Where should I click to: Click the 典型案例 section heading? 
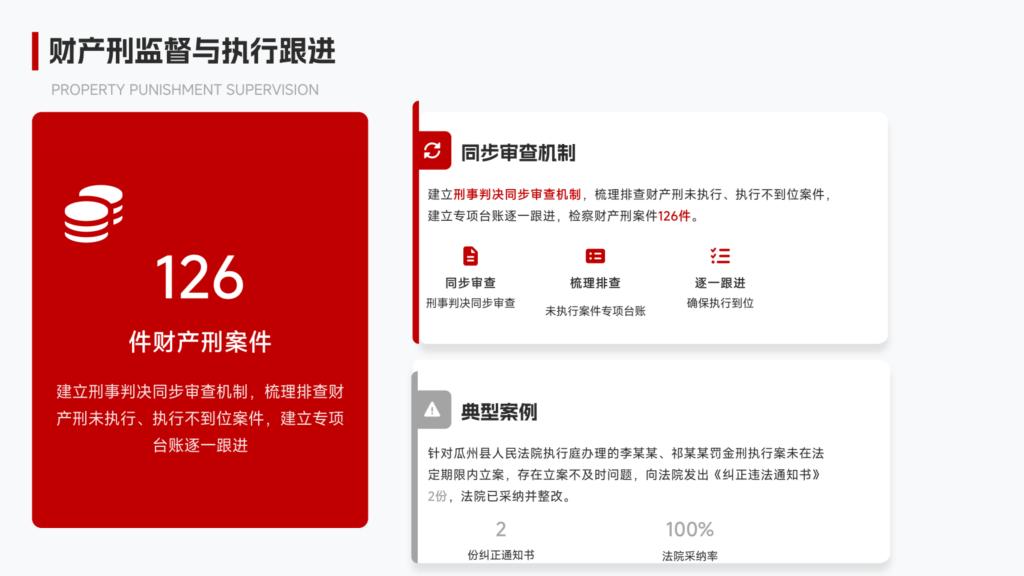tap(499, 411)
